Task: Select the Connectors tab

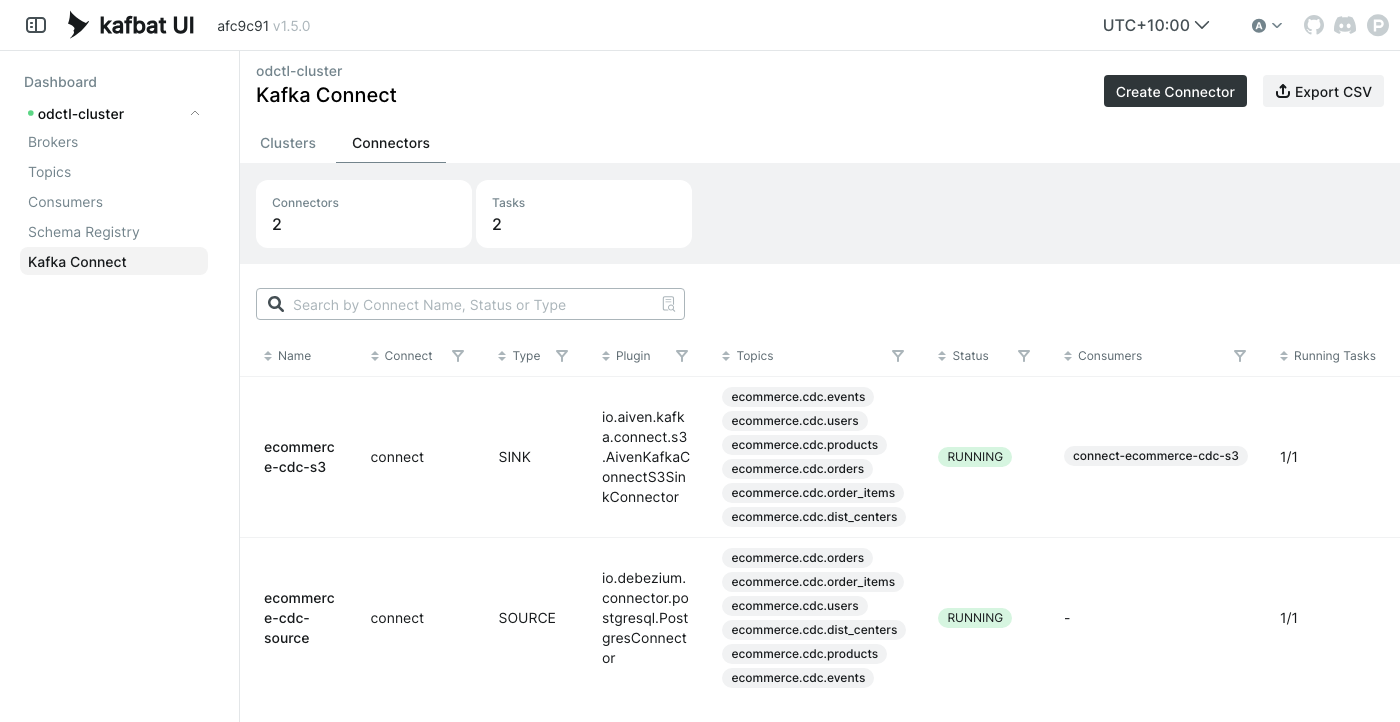Action: point(391,143)
